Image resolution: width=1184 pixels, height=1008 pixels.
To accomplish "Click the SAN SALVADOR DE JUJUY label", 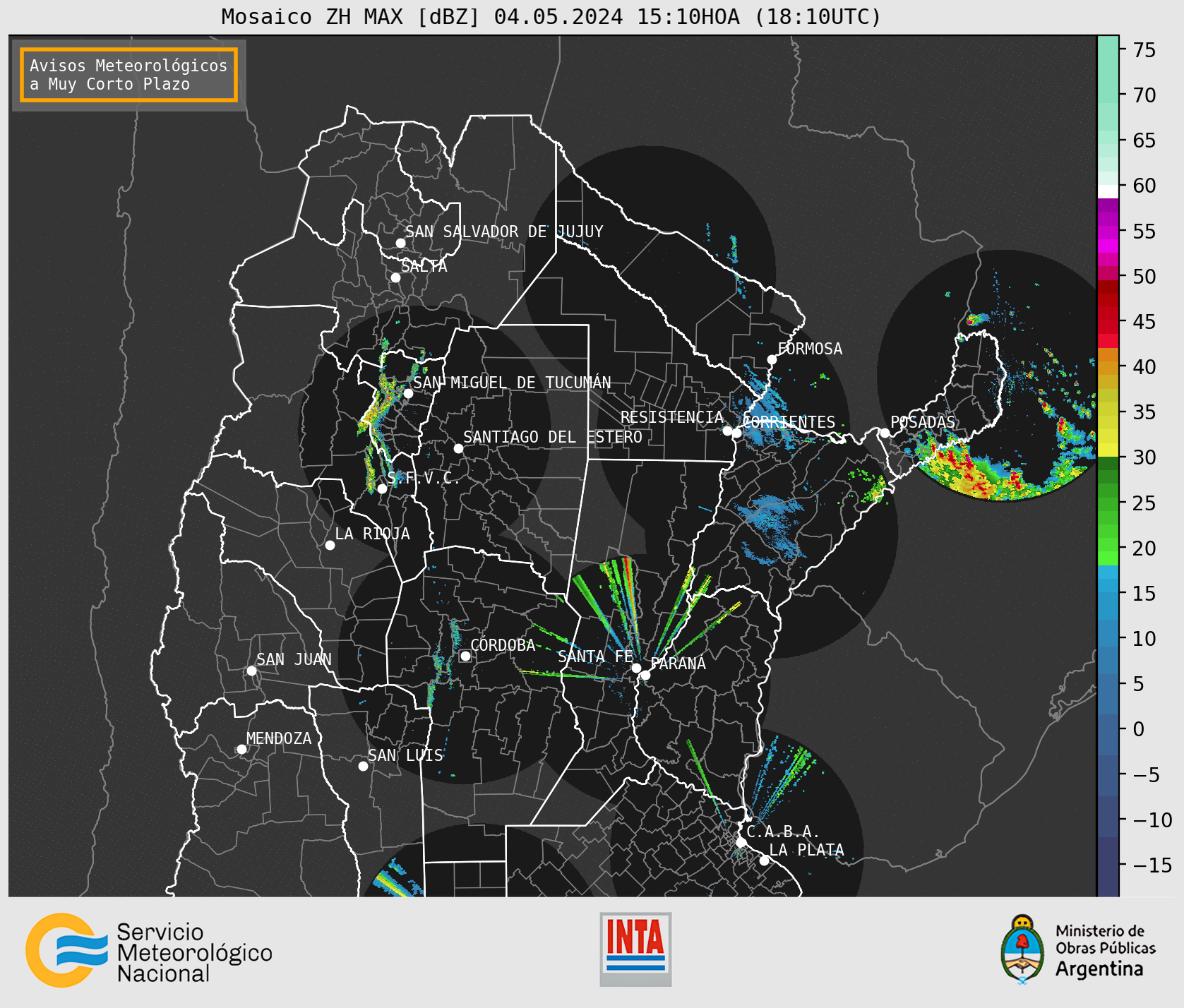I will point(504,232).
